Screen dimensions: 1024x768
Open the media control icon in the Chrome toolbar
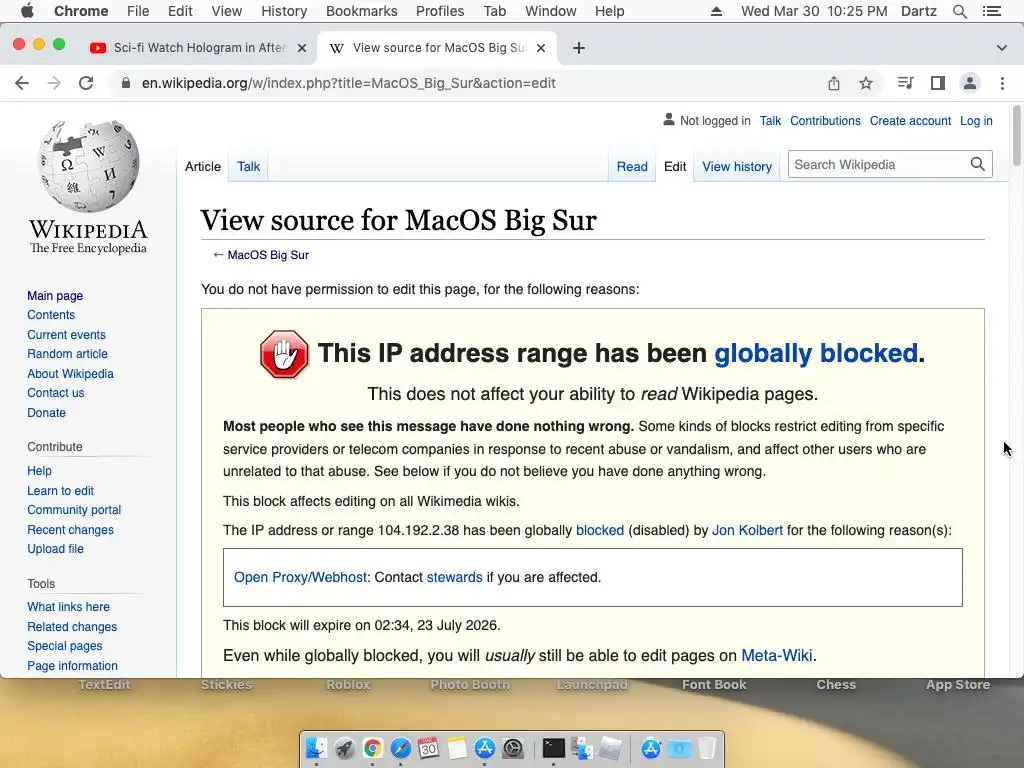[905, 83]
